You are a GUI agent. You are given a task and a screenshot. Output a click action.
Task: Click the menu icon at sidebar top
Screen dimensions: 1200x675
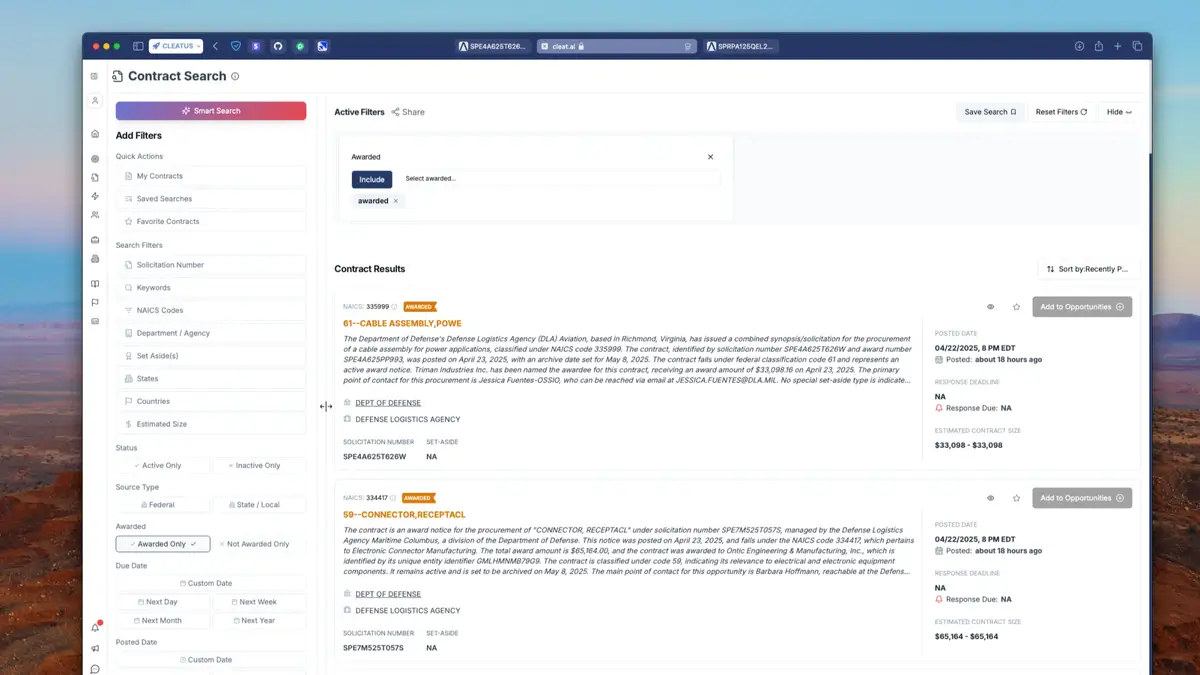click(95, 76)
